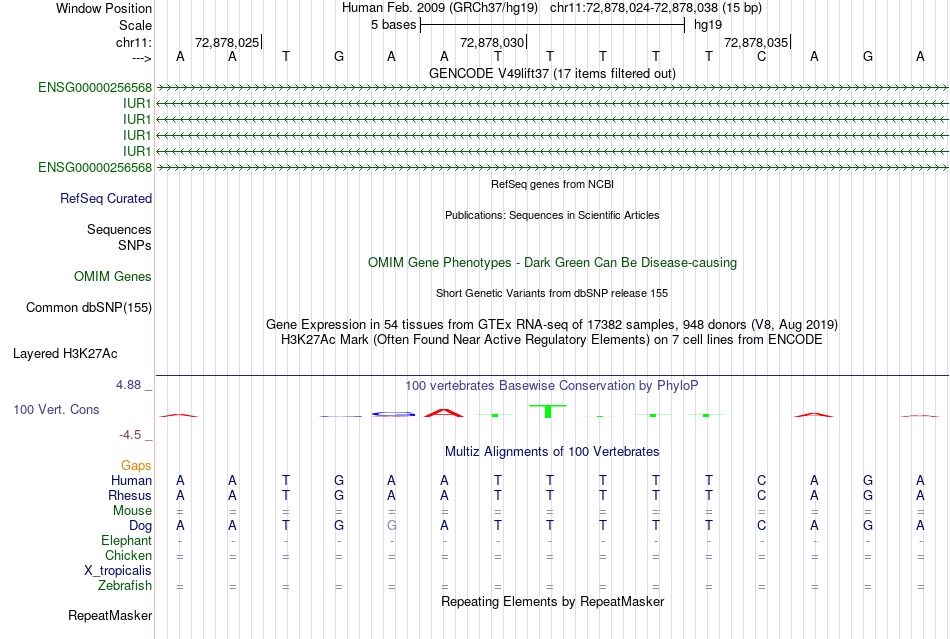
Task: Click the 5 bases scale bar label
Action: click(x=394, y=25)
